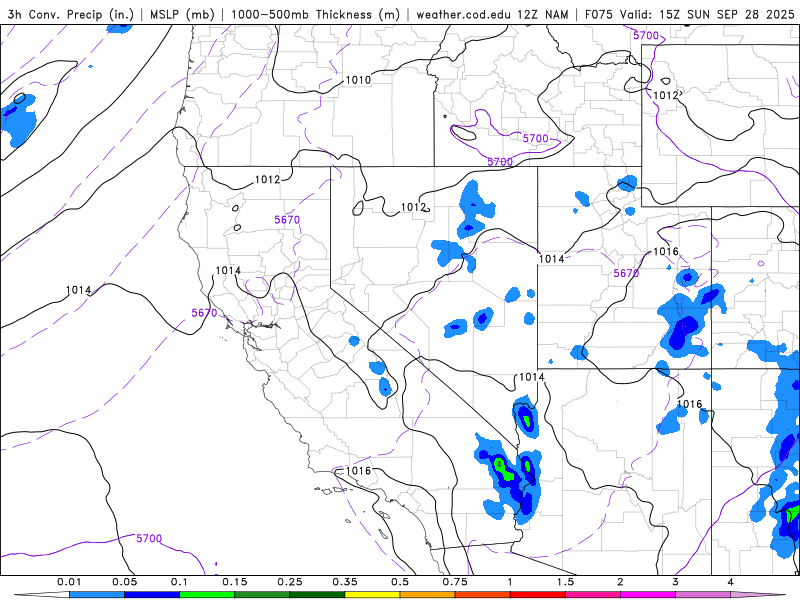Select the '0.35' colorbar tick label

(x=345, y=582)
